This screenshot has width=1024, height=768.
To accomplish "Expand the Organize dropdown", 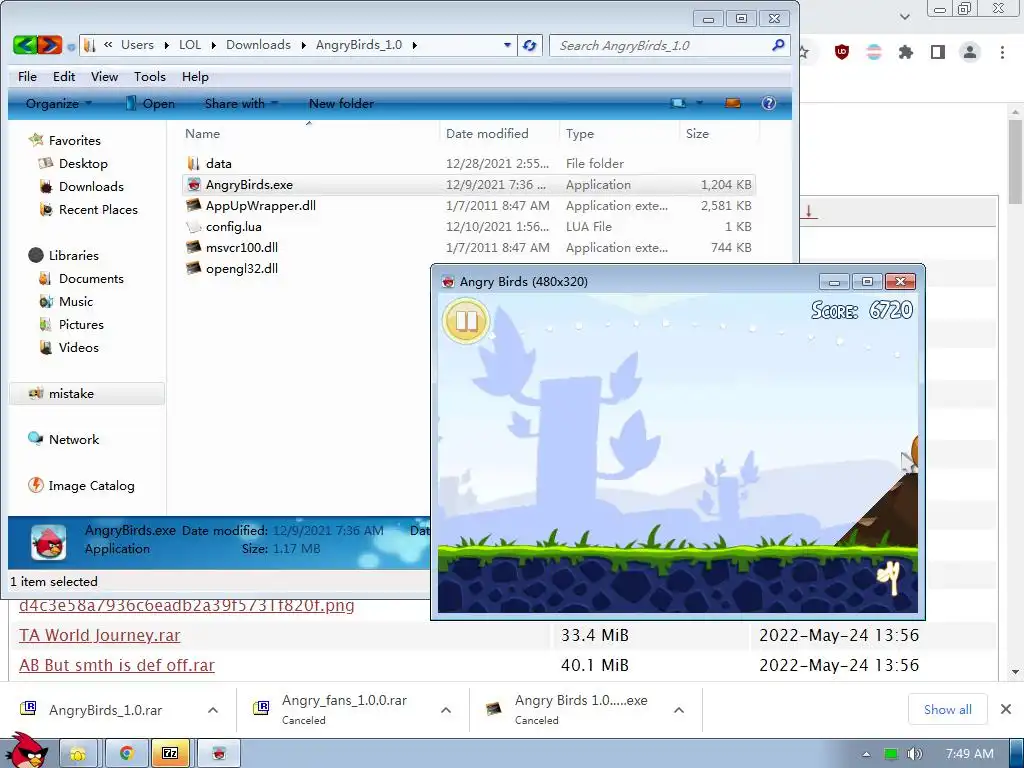I will [x=59, y=103].
